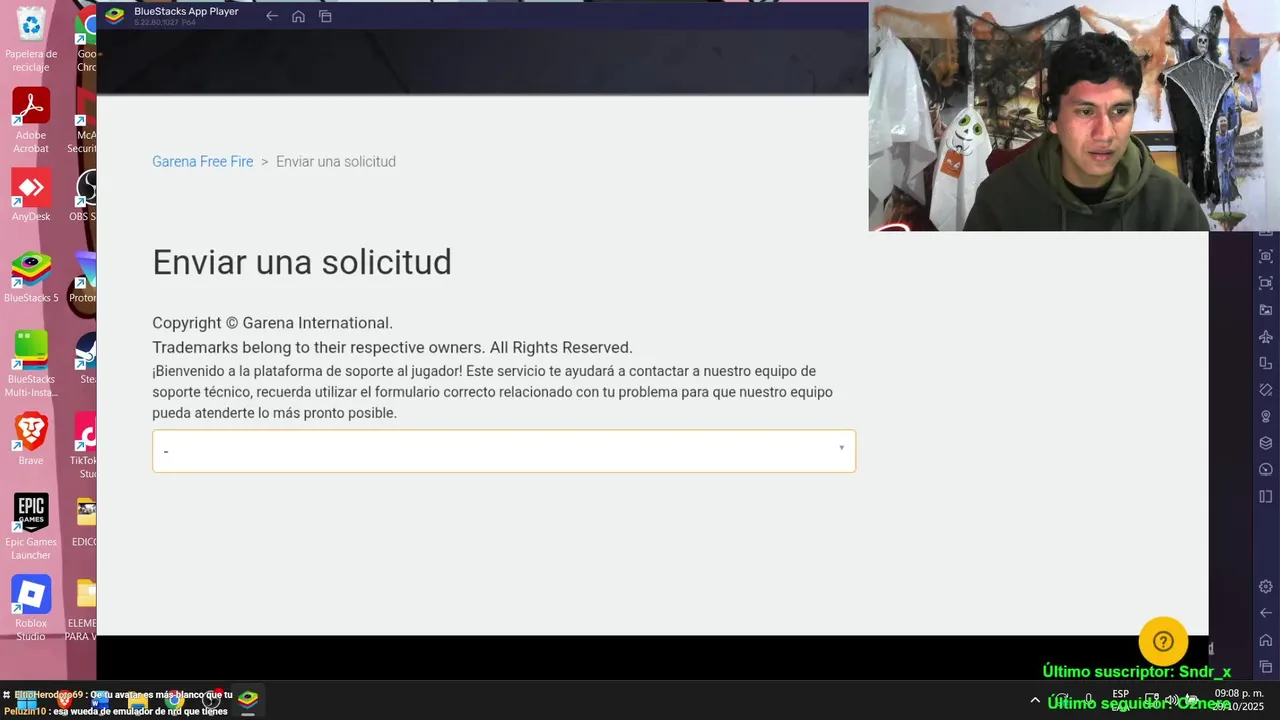Screen dimensions: 1280x720
Task: Launch AnyDesk from the desktop
Action: (x=31, y=195)
